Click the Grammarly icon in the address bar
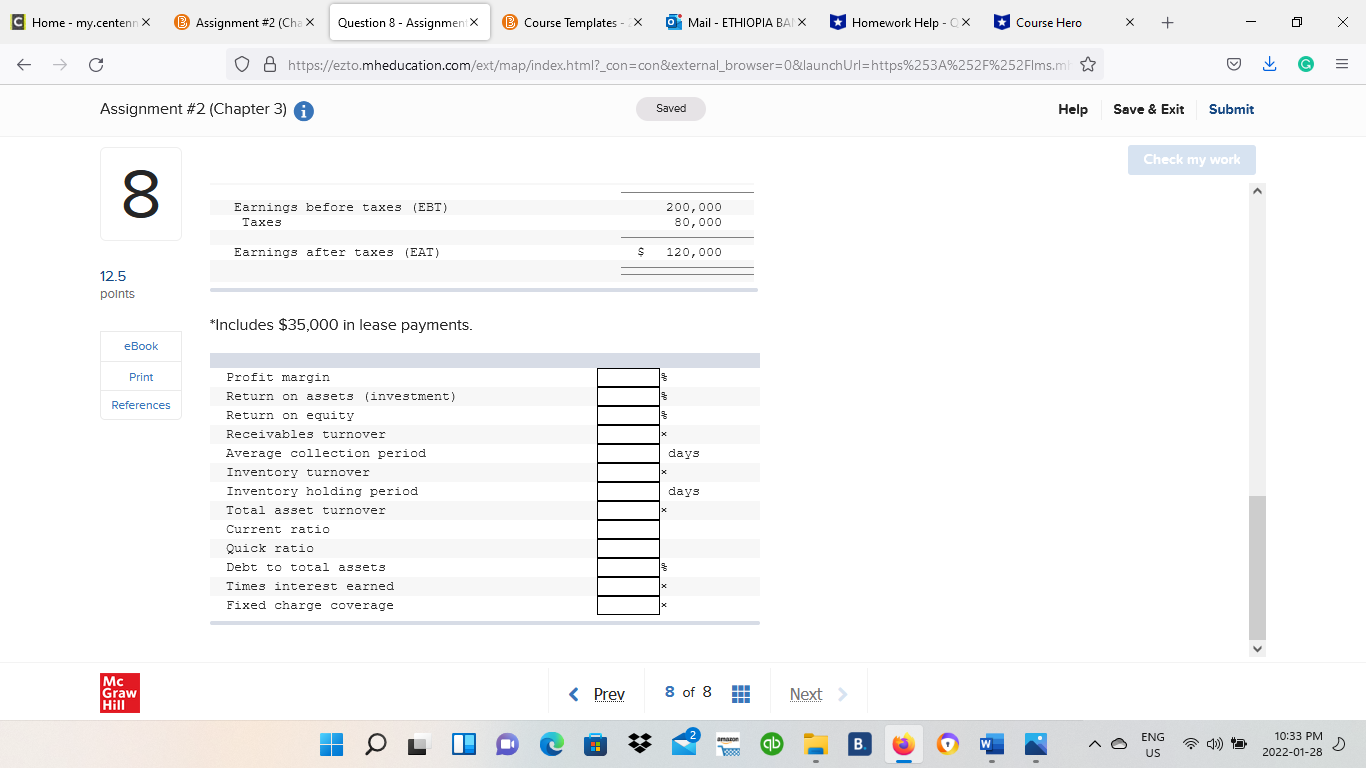The height and width of the screenshot is (768, 1366). point(1304,63)
